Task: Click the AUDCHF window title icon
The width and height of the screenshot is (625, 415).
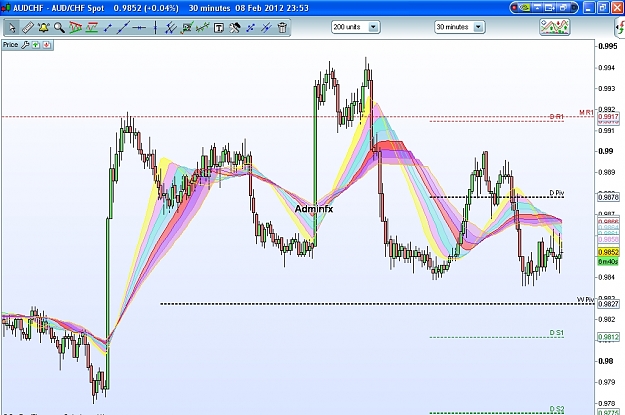Action: click(x=6, y=8)
